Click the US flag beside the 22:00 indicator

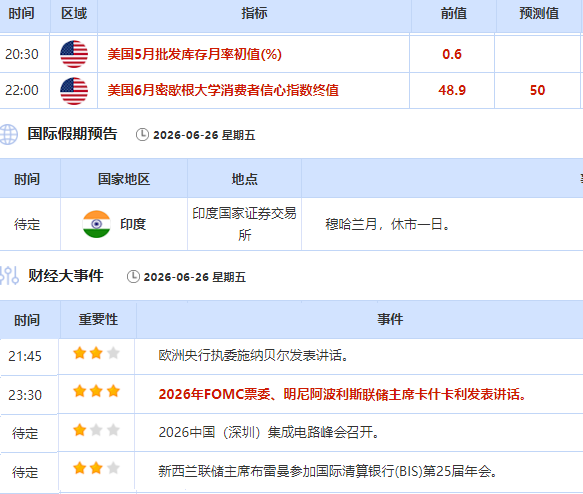pyautogui.click(x=74, y=91)
